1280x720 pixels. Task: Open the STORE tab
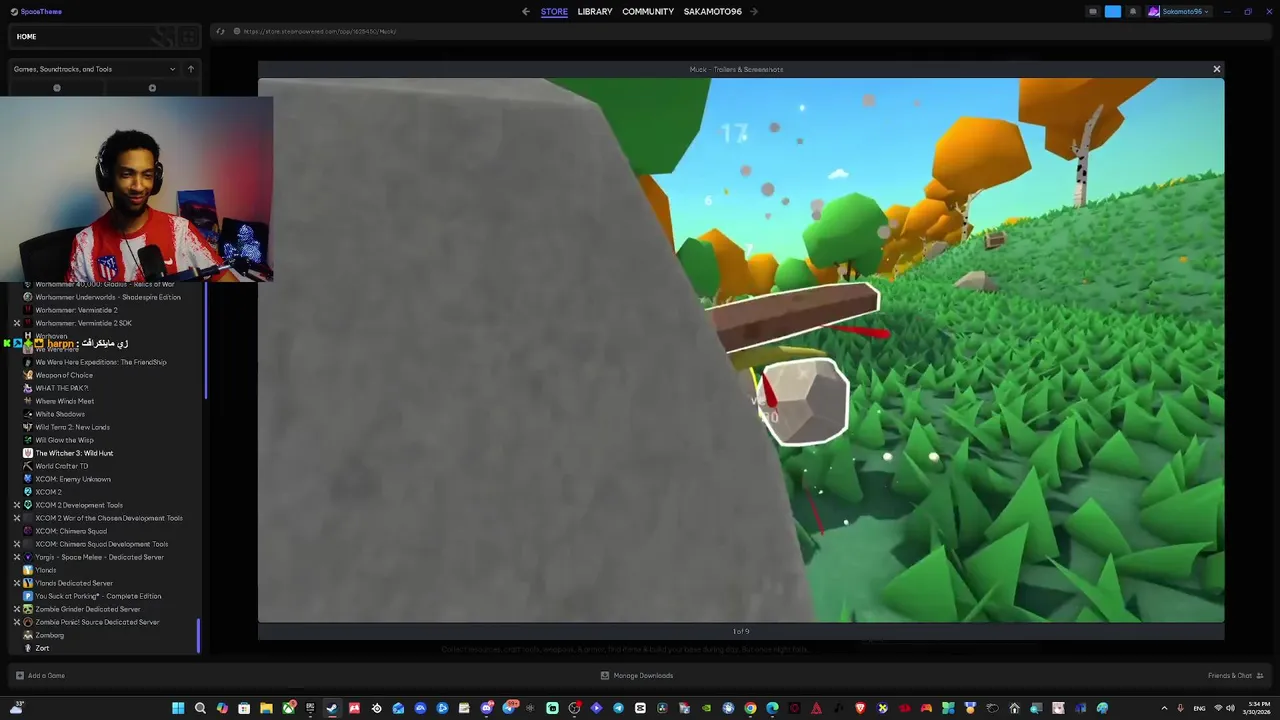coord(554,12)
